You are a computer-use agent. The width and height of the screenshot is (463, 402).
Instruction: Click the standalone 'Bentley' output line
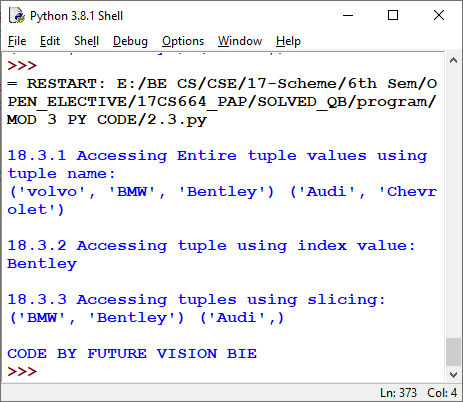coord(42,264)
